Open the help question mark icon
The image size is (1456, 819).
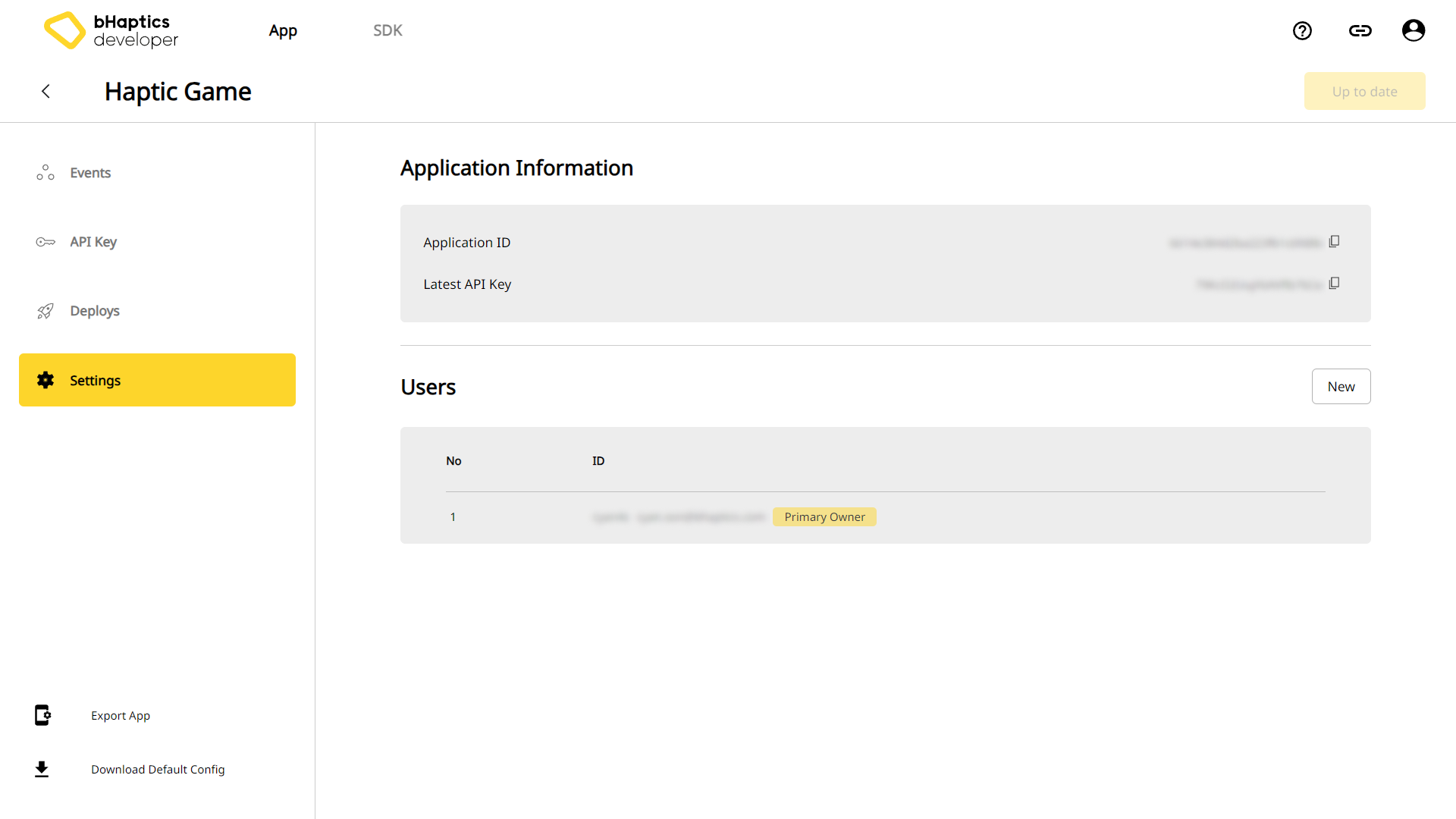tap(1302, 30)
